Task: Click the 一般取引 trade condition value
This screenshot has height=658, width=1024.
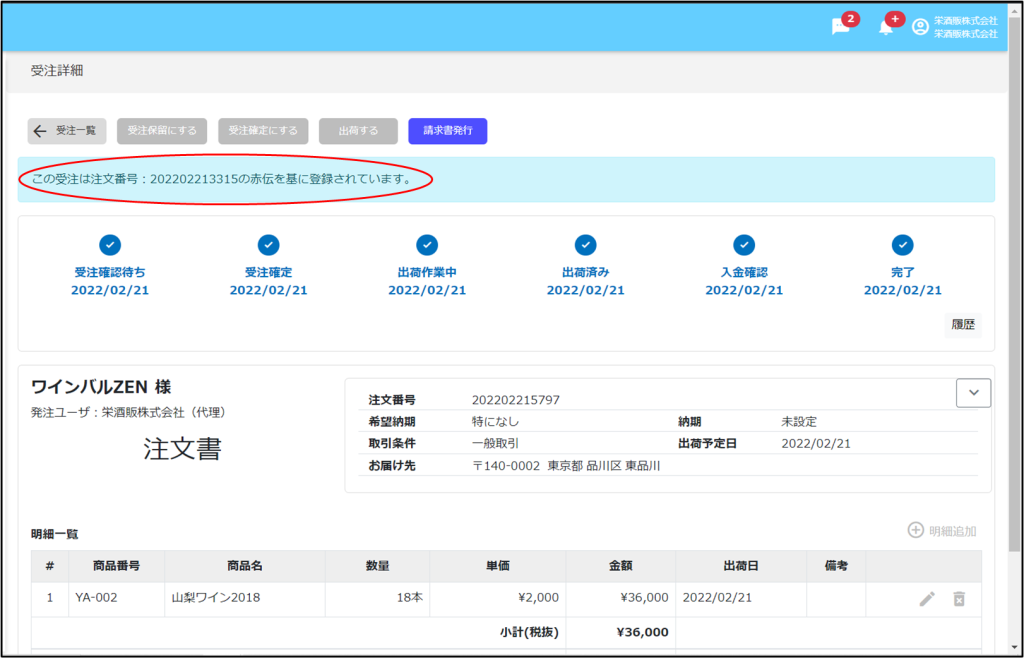Action: pos(495,444)
